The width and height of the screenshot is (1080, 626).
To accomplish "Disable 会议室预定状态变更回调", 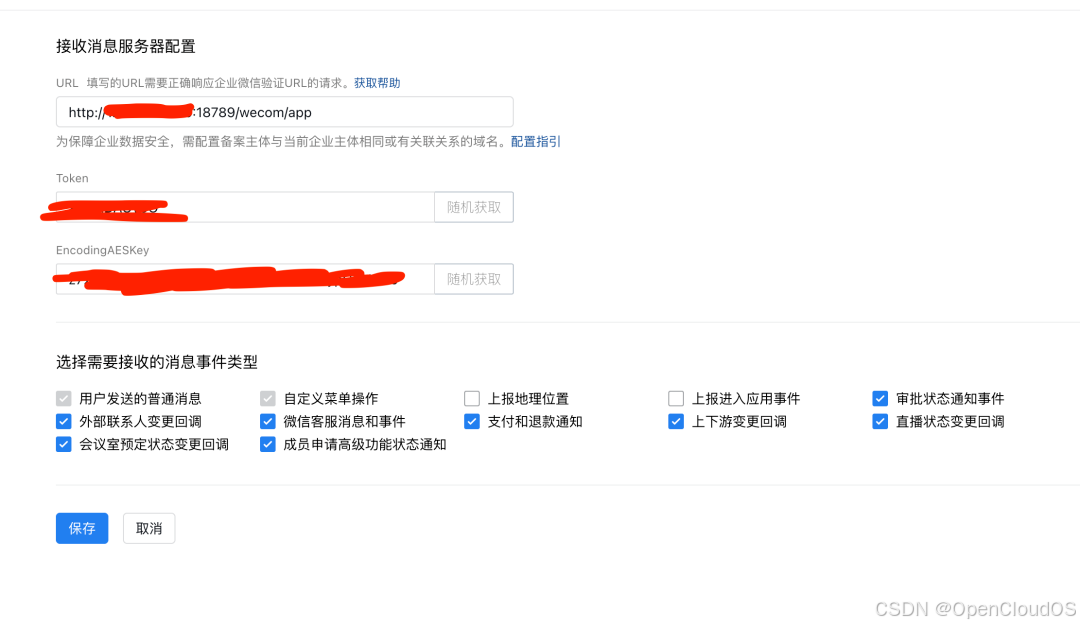I will (63, 444).
